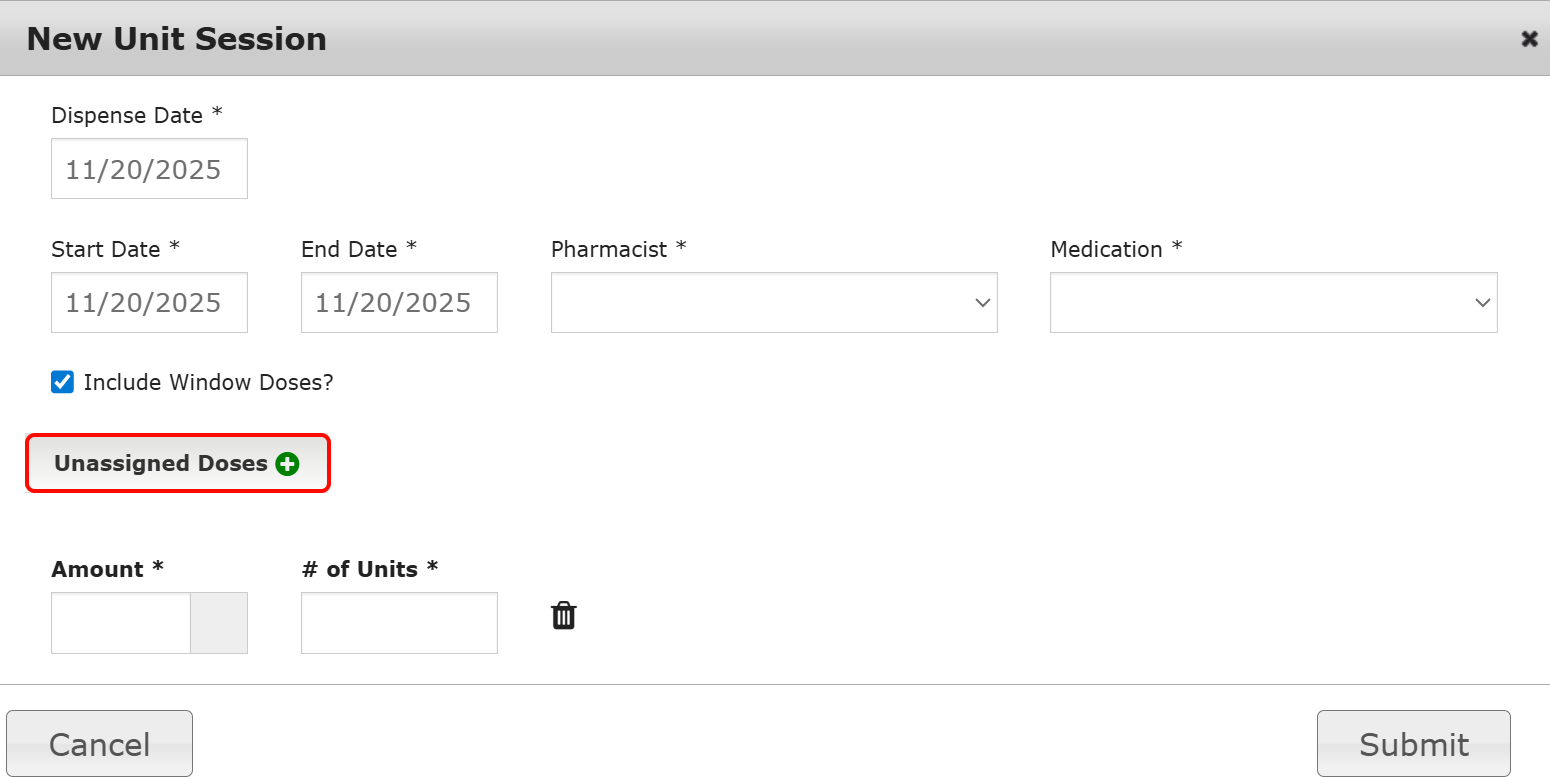This screenshot has width=1550, height=777.
Task: Expand the Medication dropdown list
Action: click(x=1273, y=302)
